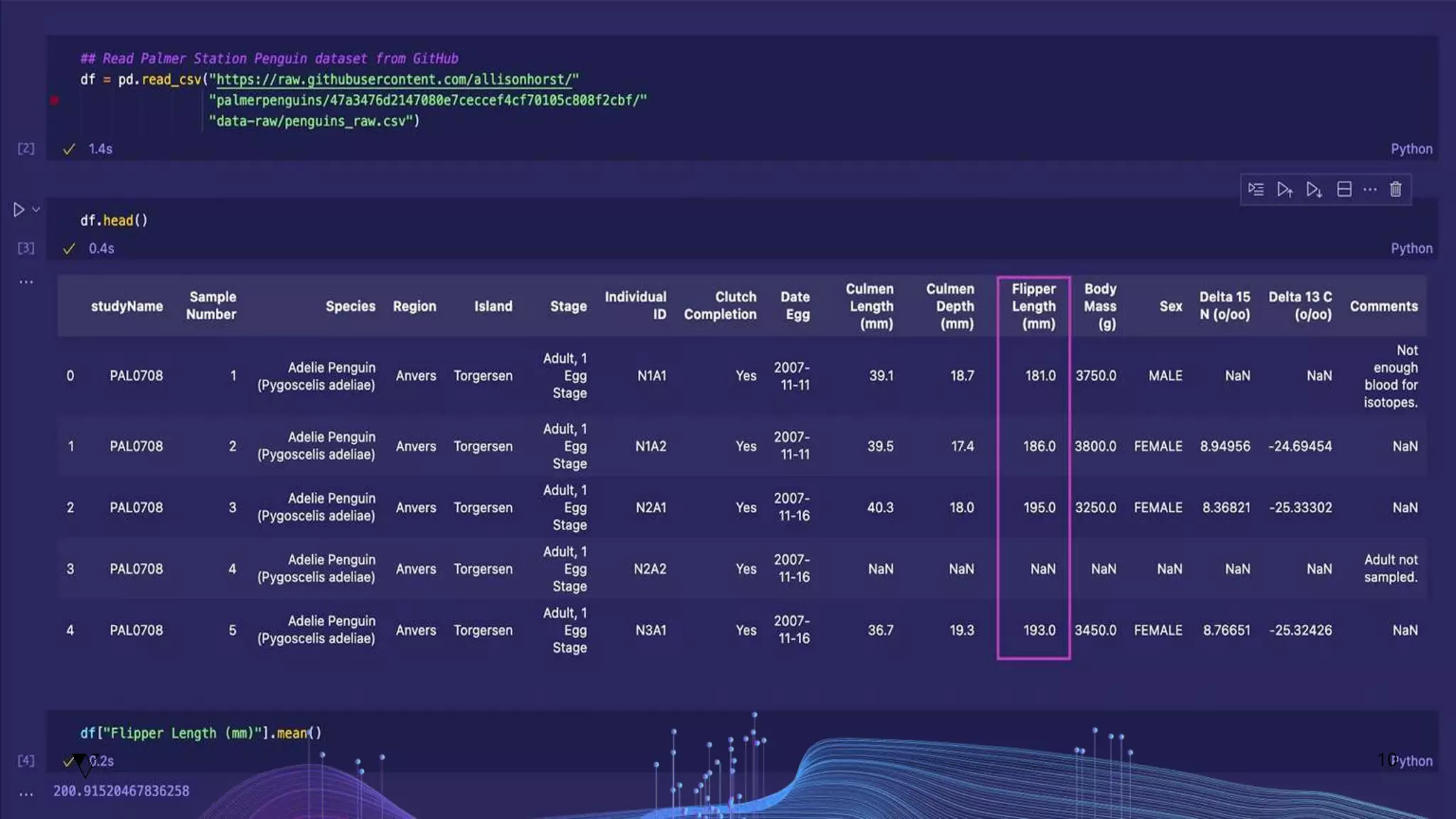This screenshot has width=1456, height=819.
Task: Delete the df.head() cell with trash icon
Action: [x=1396, y=190]
